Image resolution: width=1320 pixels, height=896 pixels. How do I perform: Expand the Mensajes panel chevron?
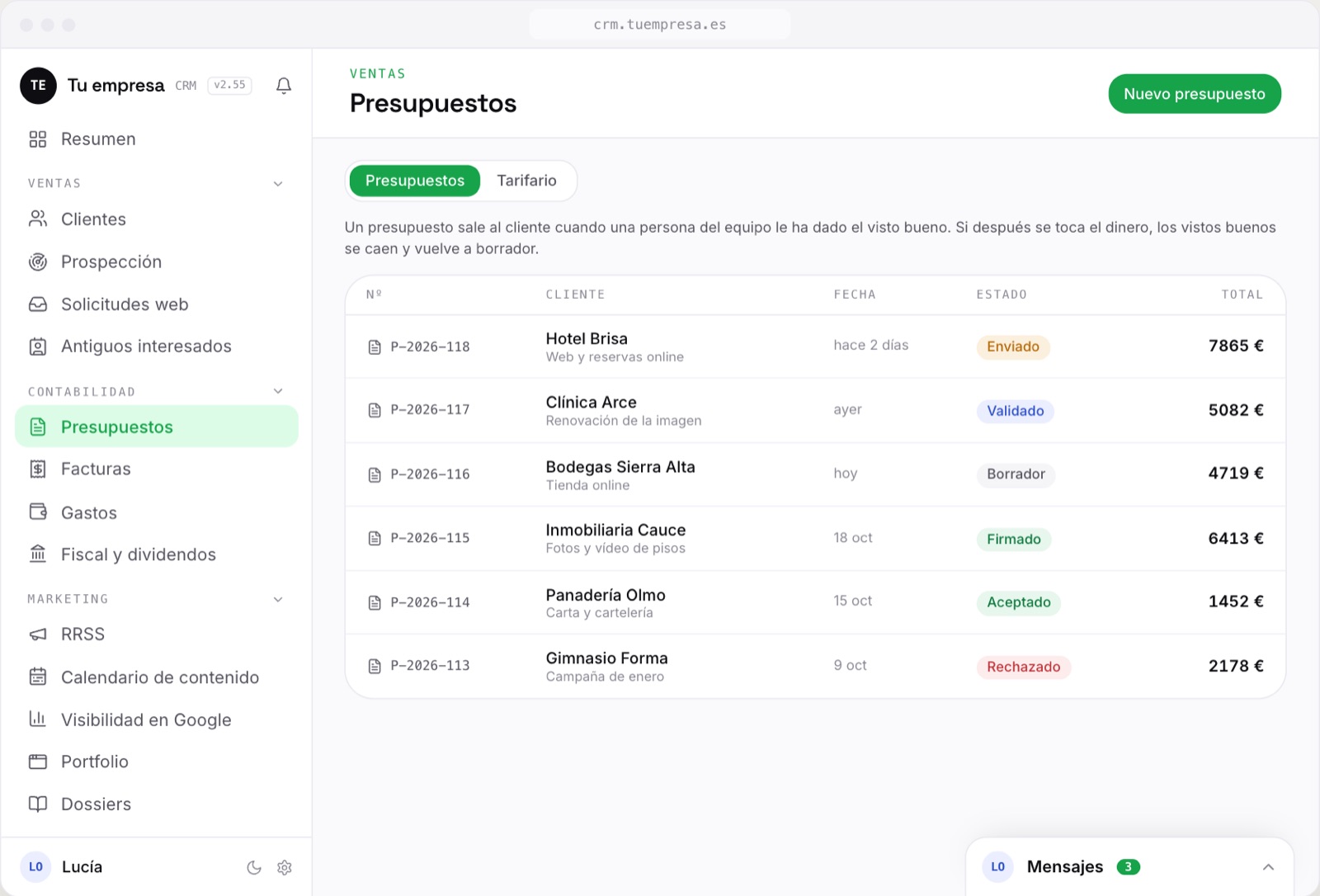coord(1268,867)
